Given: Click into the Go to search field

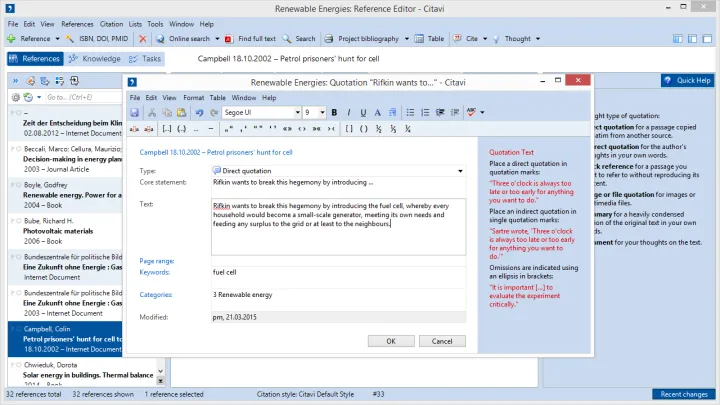Looking at the screenshot, I should click(x=83, y=97).
